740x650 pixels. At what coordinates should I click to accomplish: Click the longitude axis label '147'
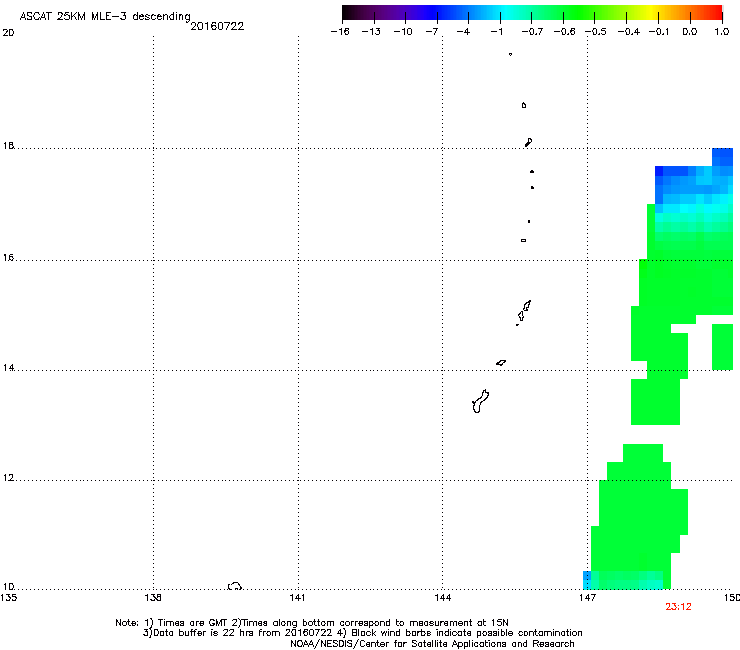point(587,598)
